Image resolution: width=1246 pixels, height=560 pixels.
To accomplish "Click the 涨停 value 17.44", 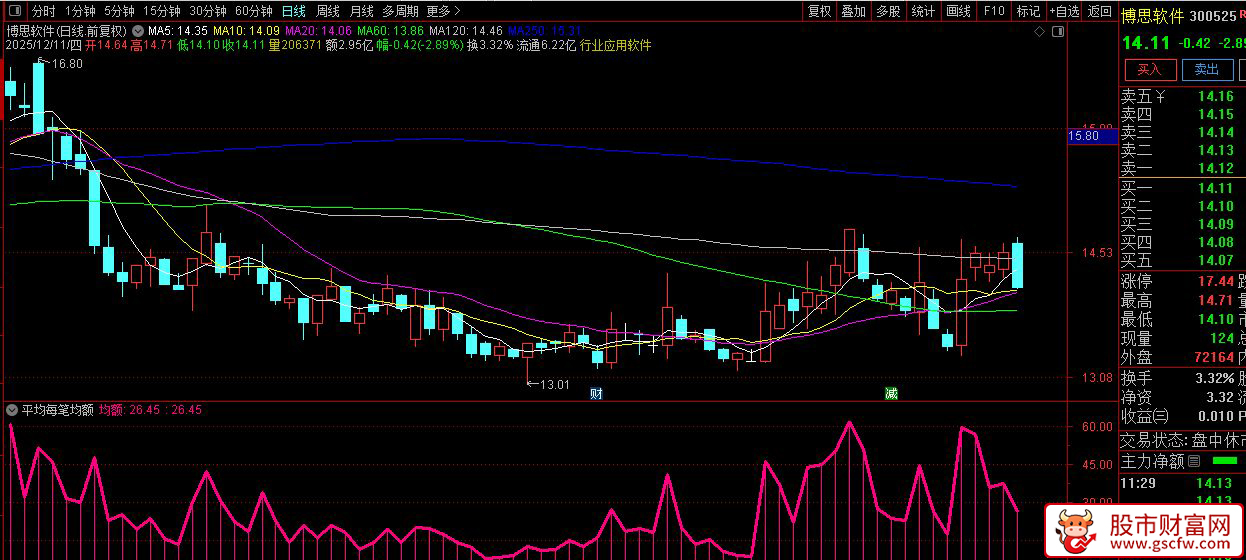I will click(x=1215, y=282).
